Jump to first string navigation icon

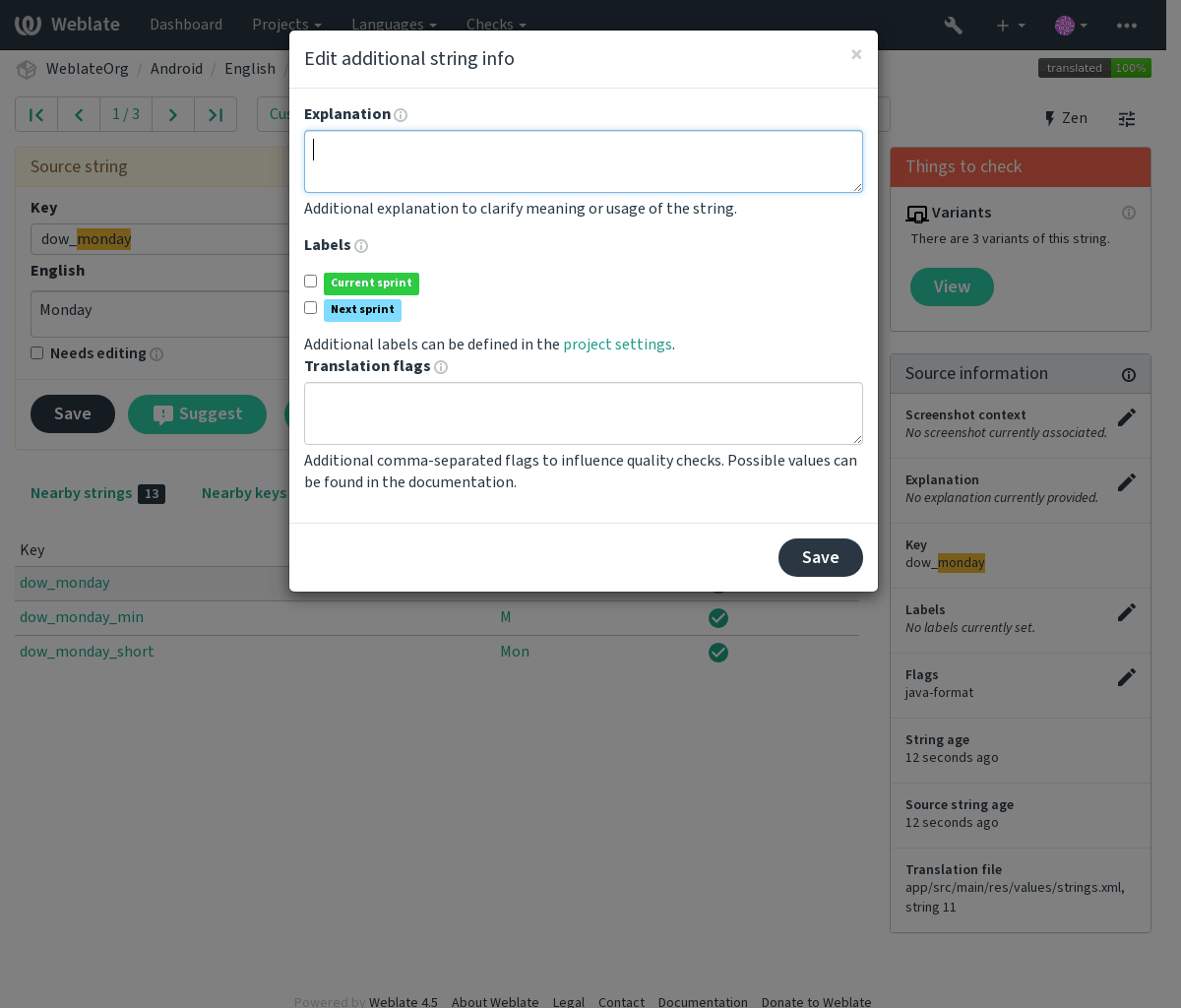point(36,115)
